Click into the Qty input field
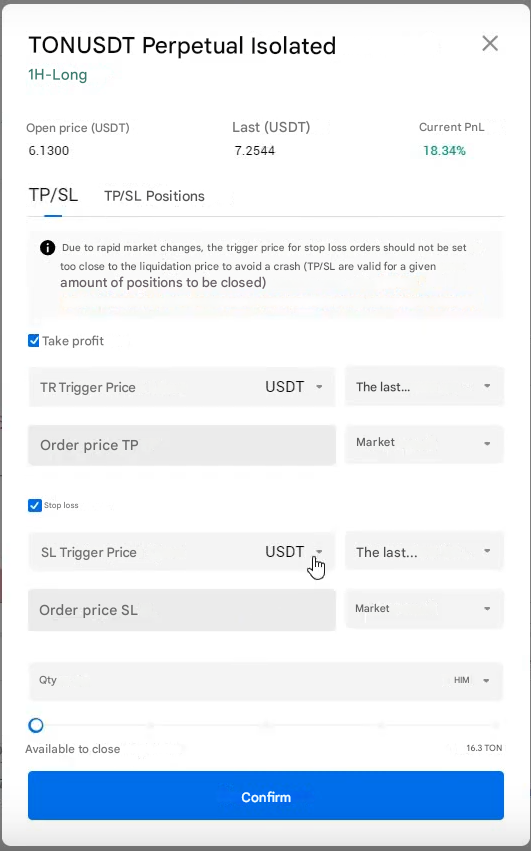 pos(239,681)
